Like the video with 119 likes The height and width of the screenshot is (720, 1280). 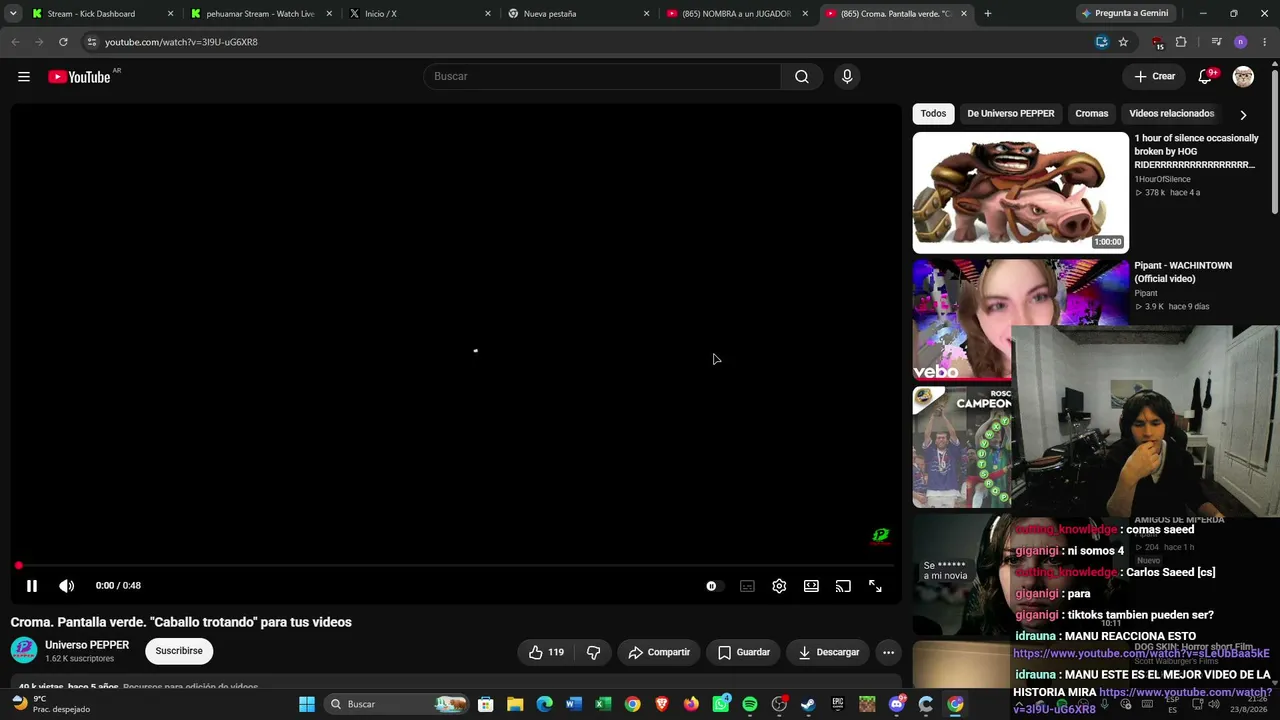pos(546,652)
